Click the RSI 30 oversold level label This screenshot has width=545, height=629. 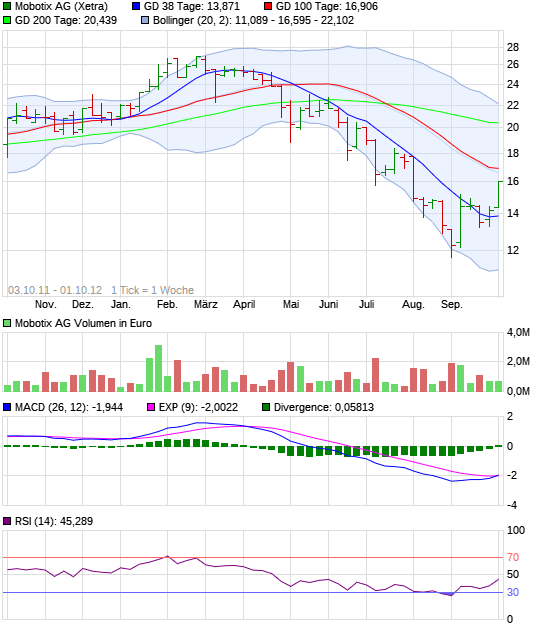click(513, 592)
